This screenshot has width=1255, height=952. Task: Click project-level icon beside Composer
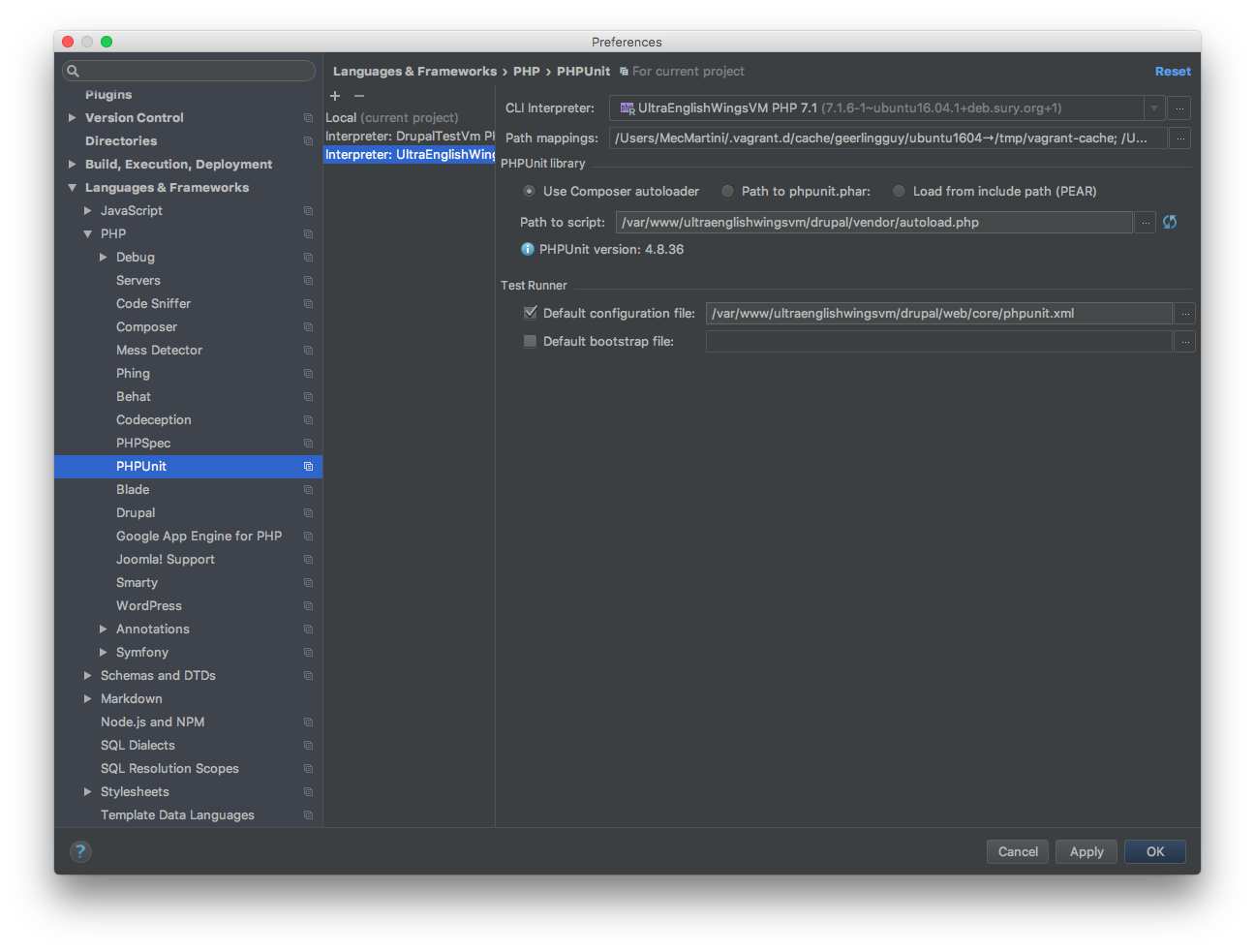308,327
